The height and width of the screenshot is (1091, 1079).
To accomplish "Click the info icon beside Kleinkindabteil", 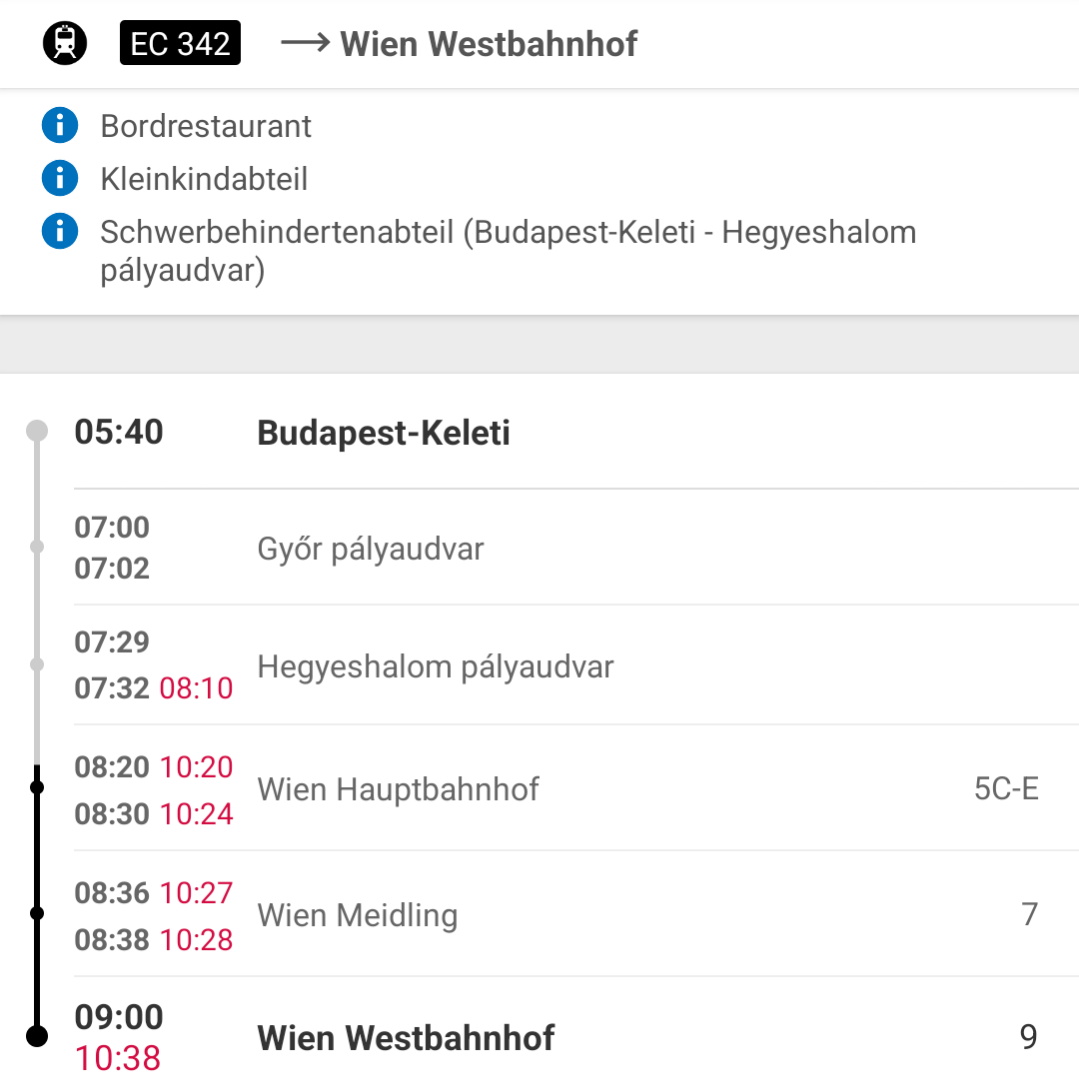I will (x=60, y=178).
